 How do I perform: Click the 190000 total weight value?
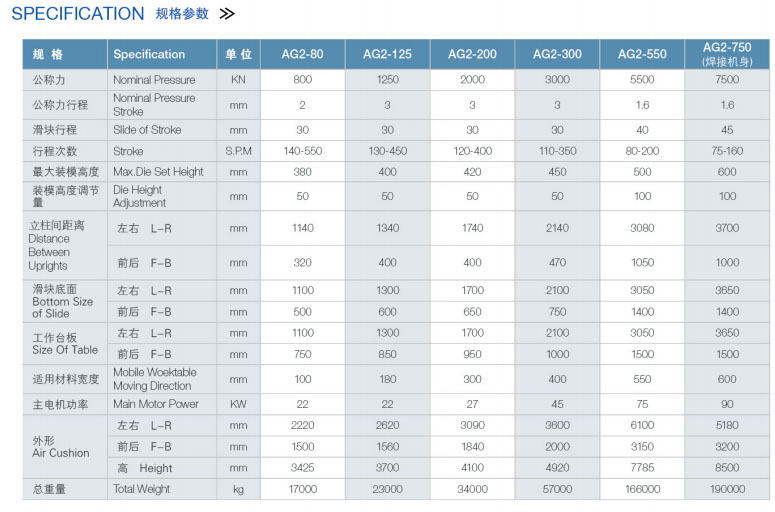[x=727, y=489]
